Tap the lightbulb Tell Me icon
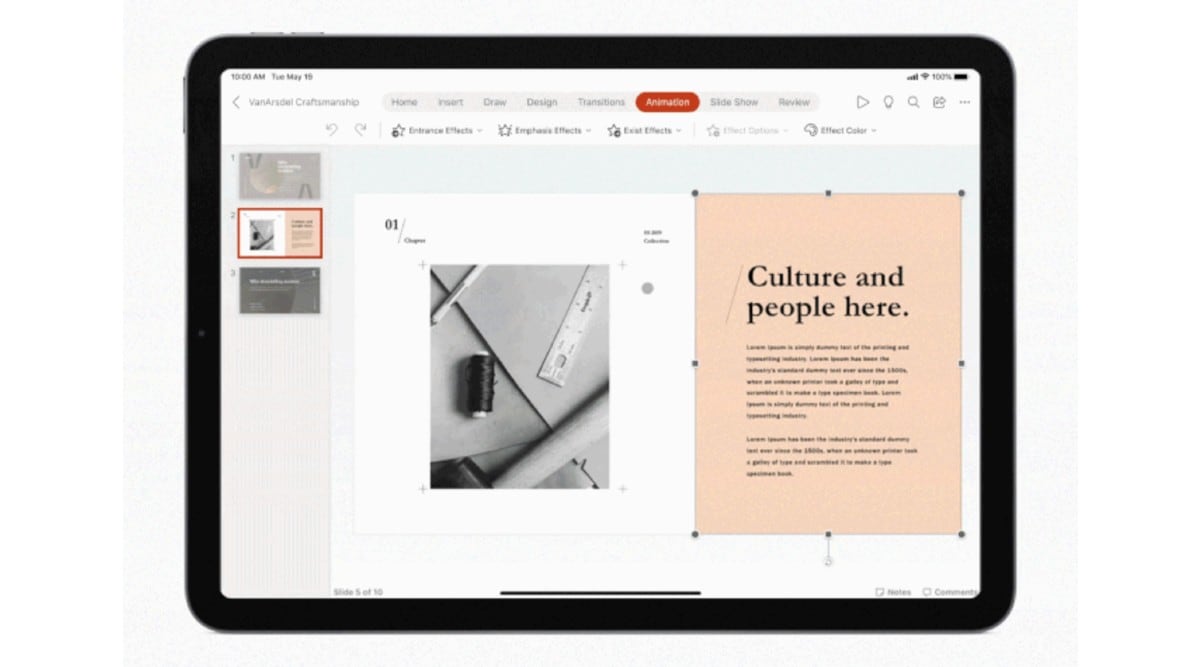The image size is (1200, 667). click(x=888, y=102)
